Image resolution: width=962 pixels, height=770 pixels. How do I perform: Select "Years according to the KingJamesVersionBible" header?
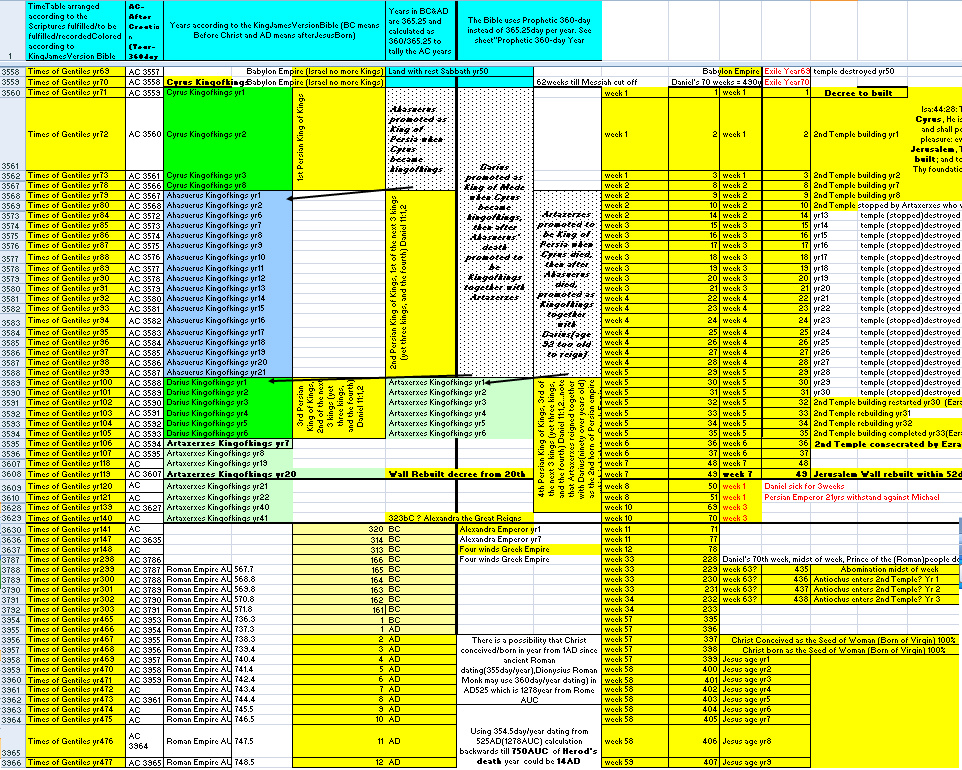pyautogui.click(x=274, y=31)
